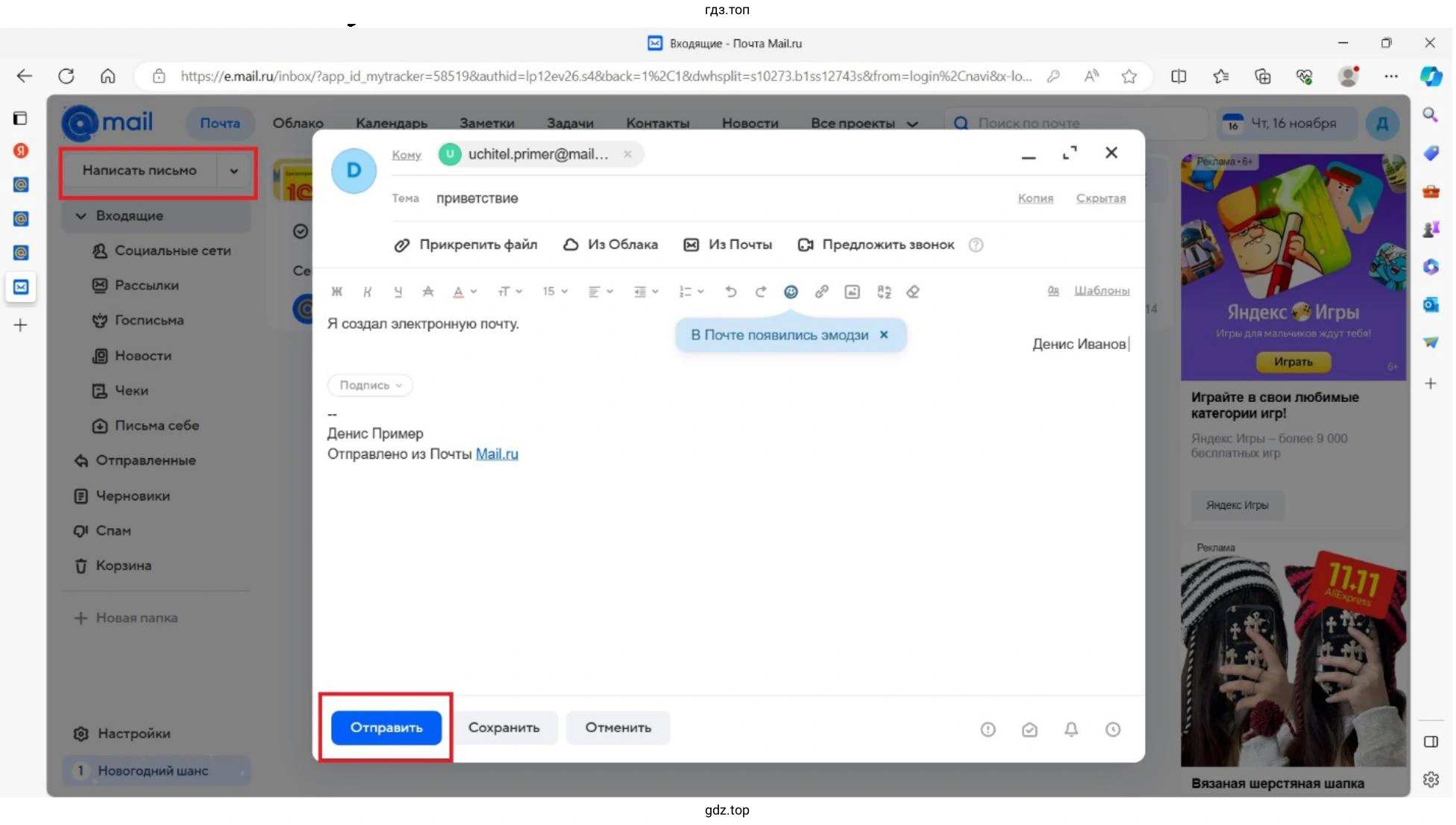Open font size 15 dropdown

coord(555,292)
